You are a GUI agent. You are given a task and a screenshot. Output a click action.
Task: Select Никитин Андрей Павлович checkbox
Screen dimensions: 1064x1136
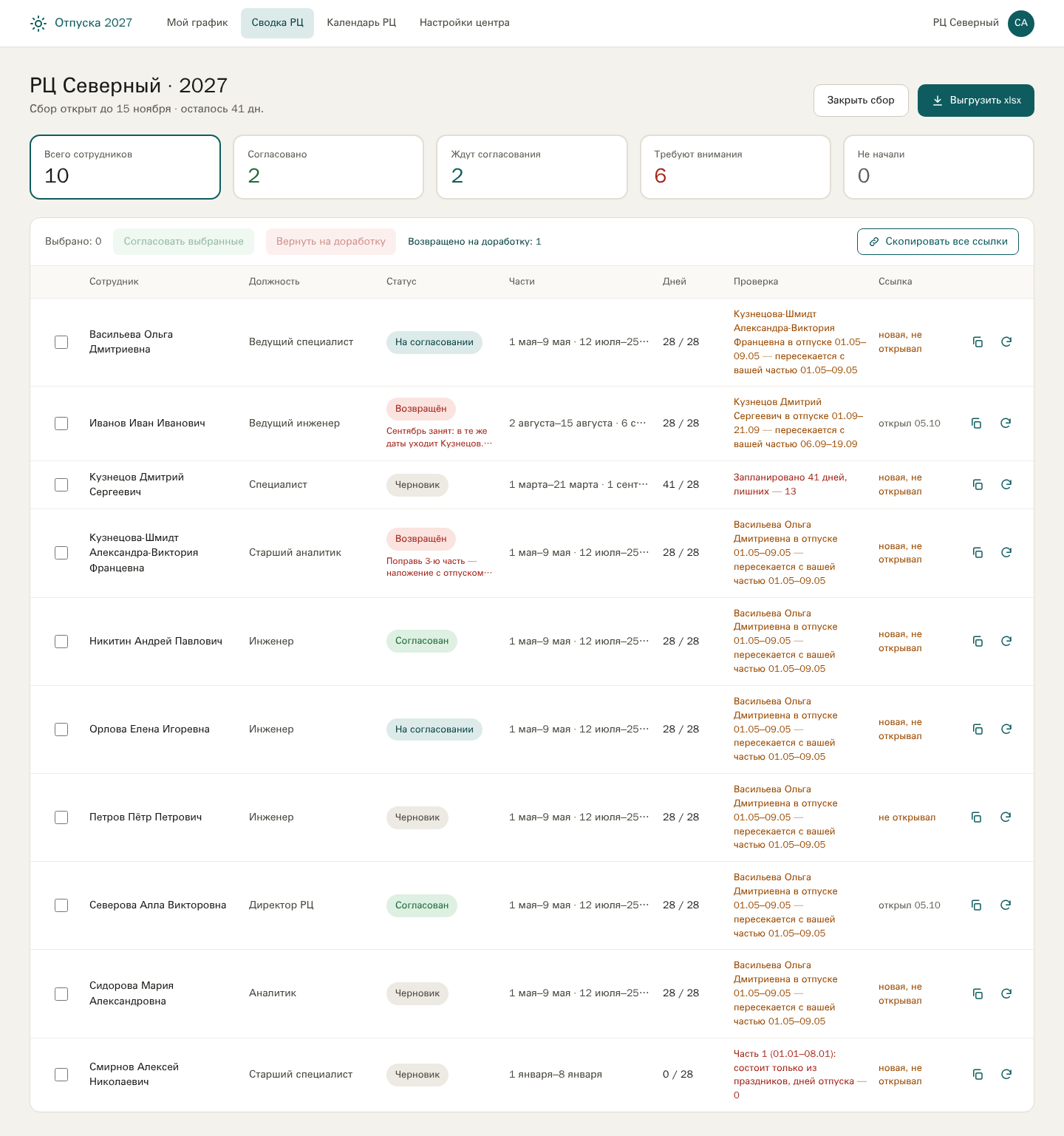pos(61,642)
